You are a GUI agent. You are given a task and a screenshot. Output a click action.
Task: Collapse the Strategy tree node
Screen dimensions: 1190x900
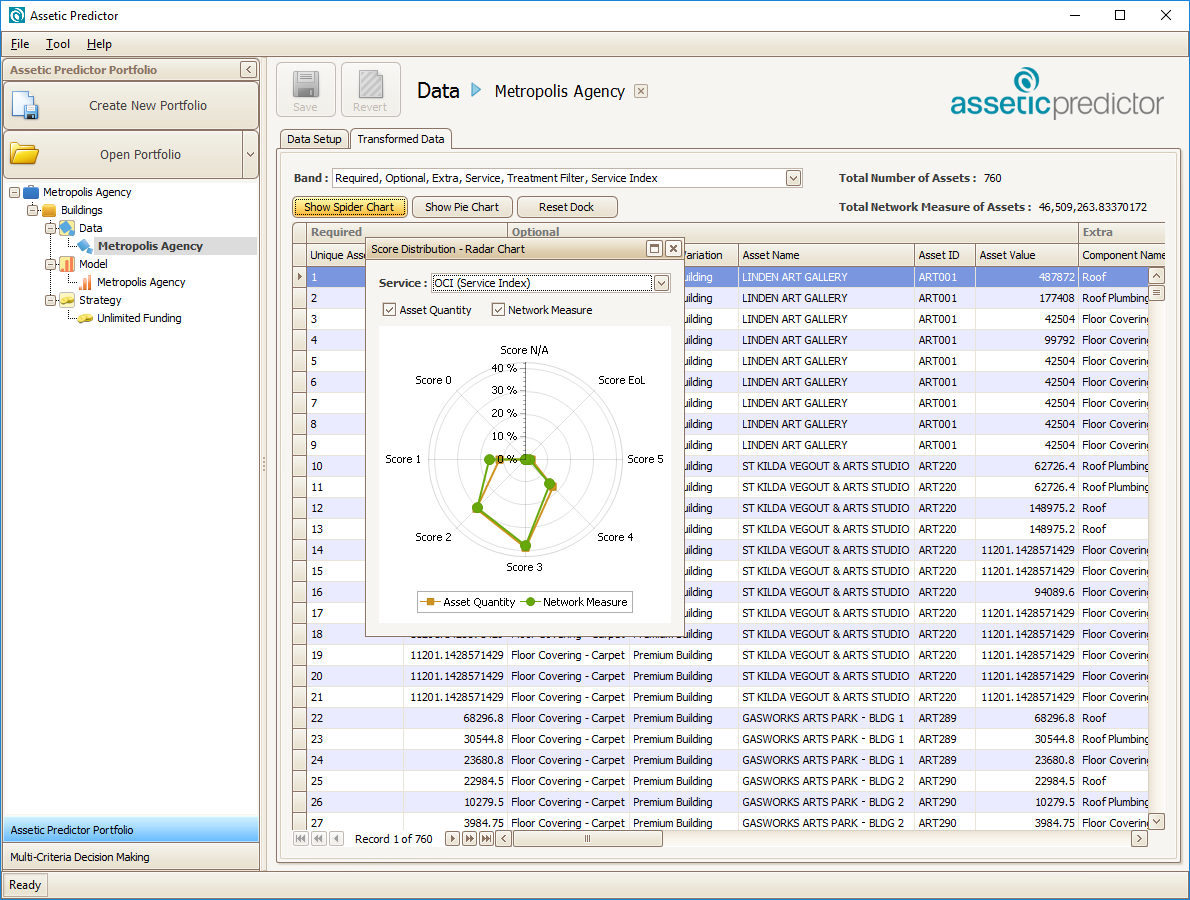[x=50, y=300]
